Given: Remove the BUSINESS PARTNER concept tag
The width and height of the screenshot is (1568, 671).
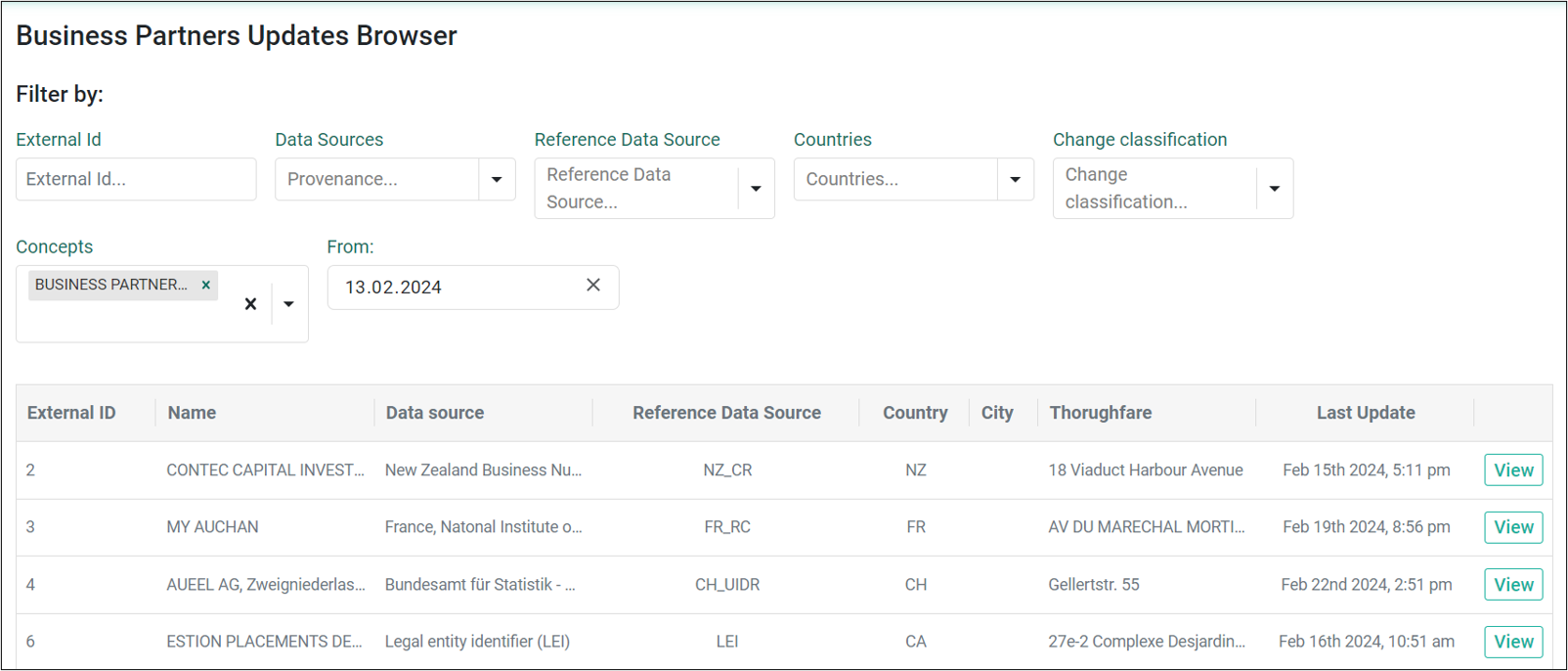Looking at the screenshot, I should pos(206,285).
